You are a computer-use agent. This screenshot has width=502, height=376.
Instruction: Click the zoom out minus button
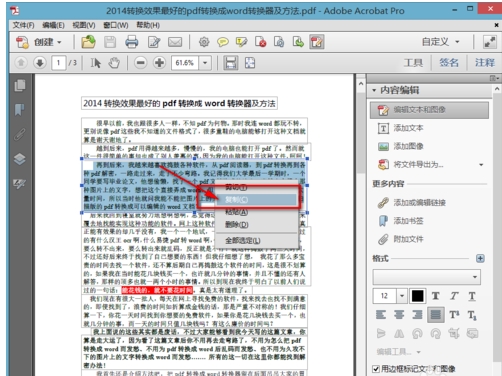coord(141,63)
